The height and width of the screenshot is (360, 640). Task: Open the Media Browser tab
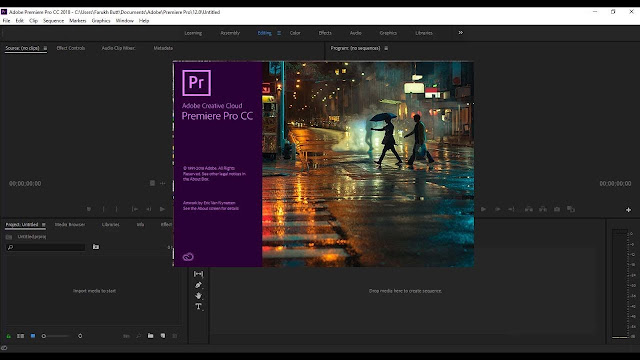click(70, 224)
